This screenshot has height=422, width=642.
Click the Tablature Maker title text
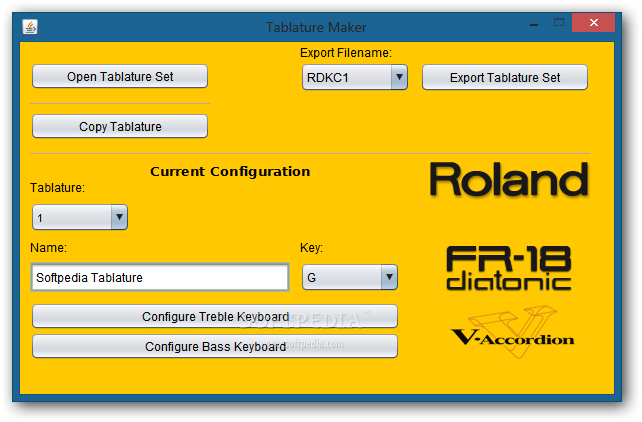tap(316, 27)
